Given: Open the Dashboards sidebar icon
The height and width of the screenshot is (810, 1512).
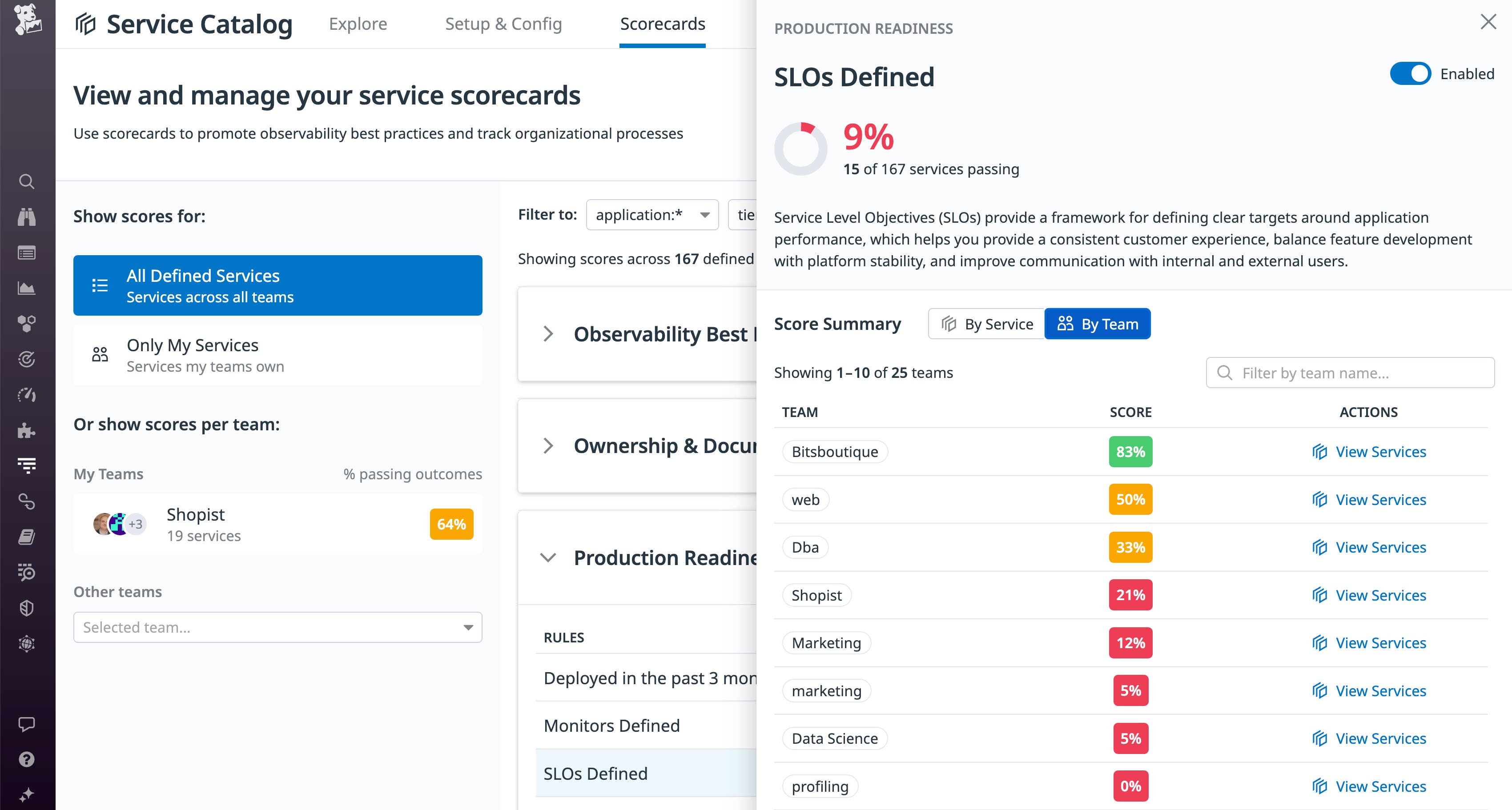Looking at the screenshot, I should [27, 288].
